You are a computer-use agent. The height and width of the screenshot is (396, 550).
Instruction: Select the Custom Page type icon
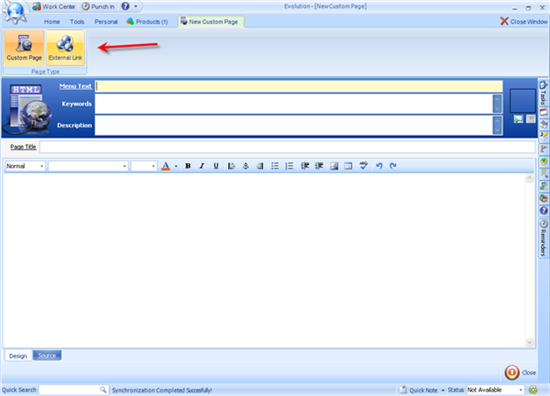pos(24,48)
